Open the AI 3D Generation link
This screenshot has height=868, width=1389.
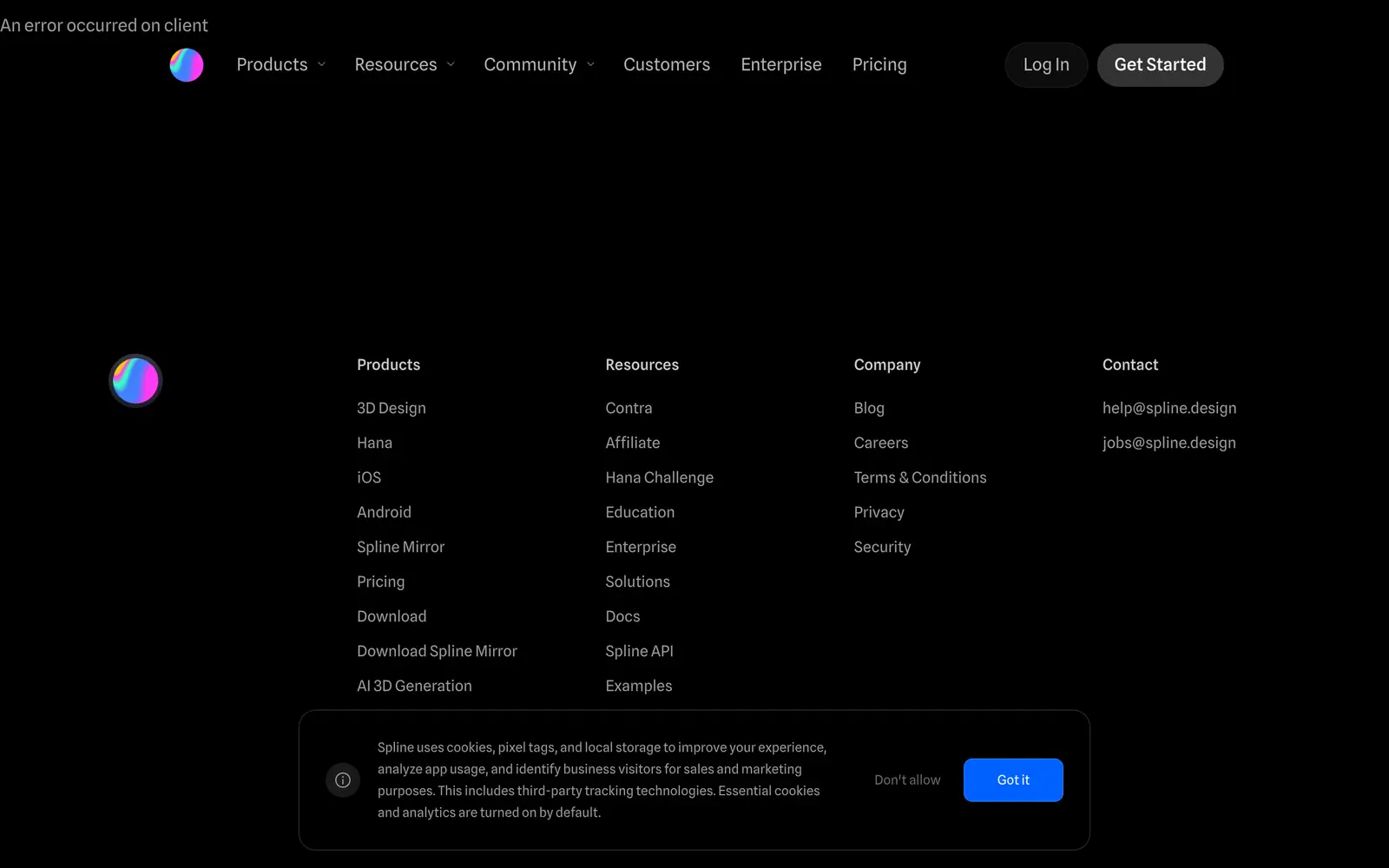pos(414,686)
